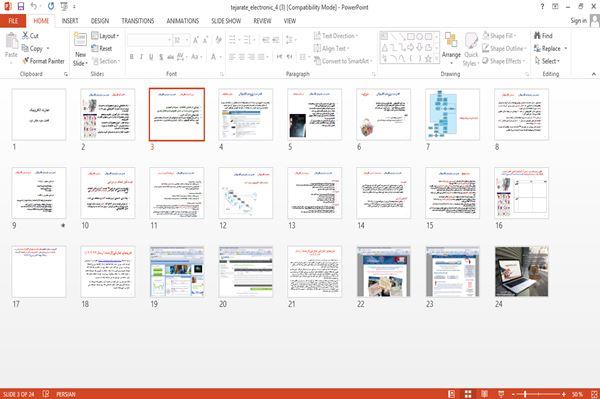
Task: Fit slide to window icon in status bar
Action: click(594, 394)
